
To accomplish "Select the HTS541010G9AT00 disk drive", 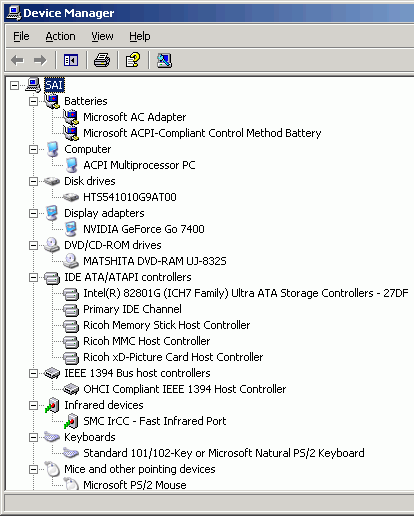I will click(x=130, y=197).
